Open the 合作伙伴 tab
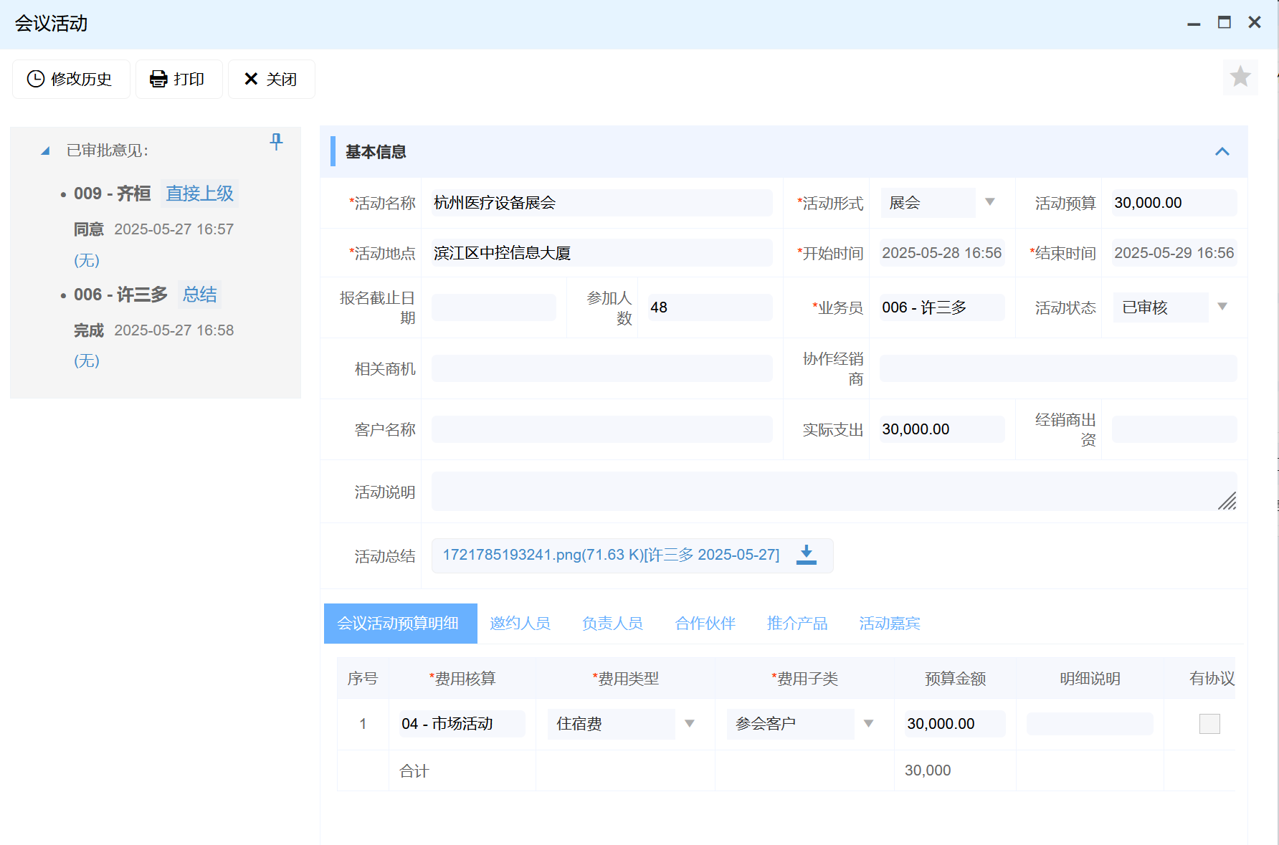This screenshot has height=845, width=1279. [x=705, y=623]
